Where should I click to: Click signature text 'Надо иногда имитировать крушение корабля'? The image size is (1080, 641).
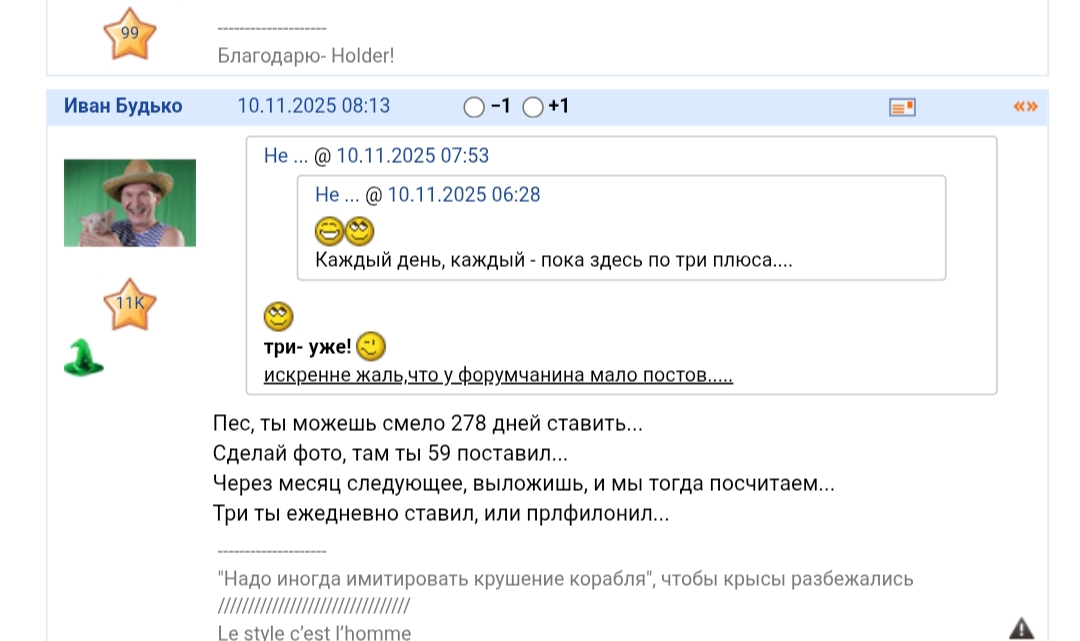click(x=435, y=579)
